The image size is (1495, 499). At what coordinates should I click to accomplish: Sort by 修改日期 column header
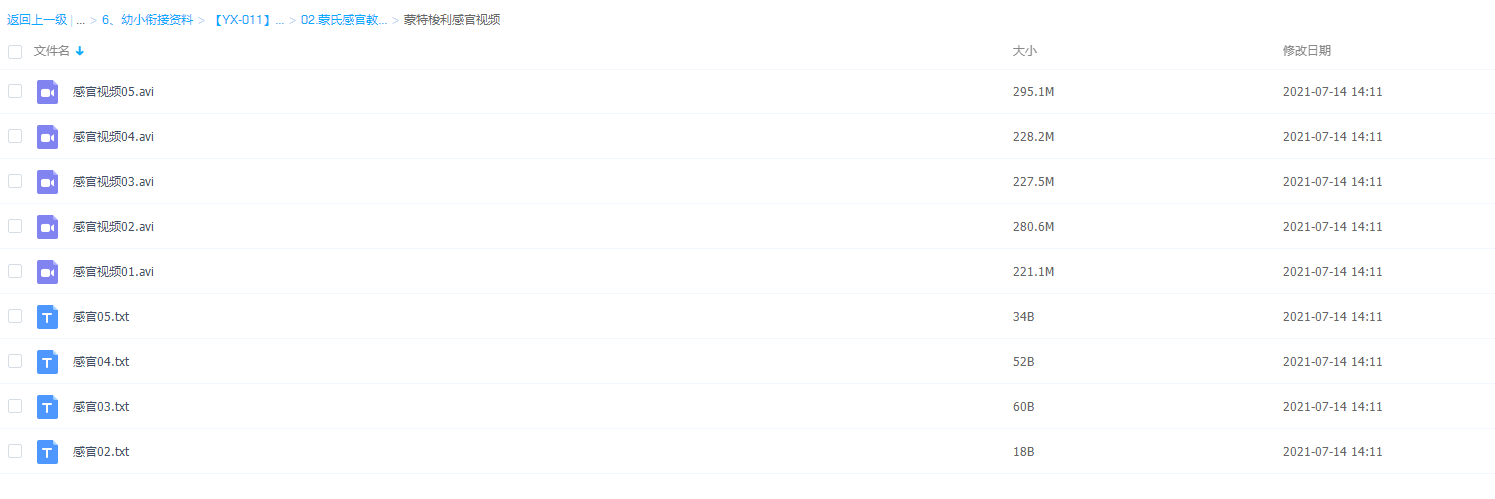[x=1307, y=51]
